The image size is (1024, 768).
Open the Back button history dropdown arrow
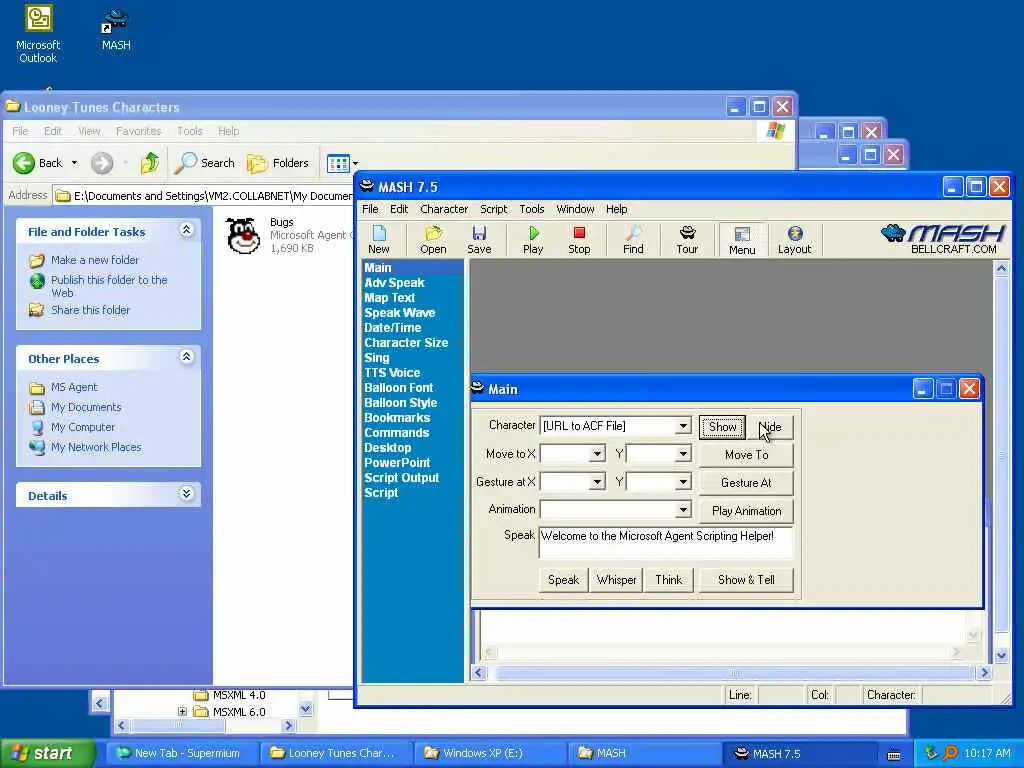[74, 163]
